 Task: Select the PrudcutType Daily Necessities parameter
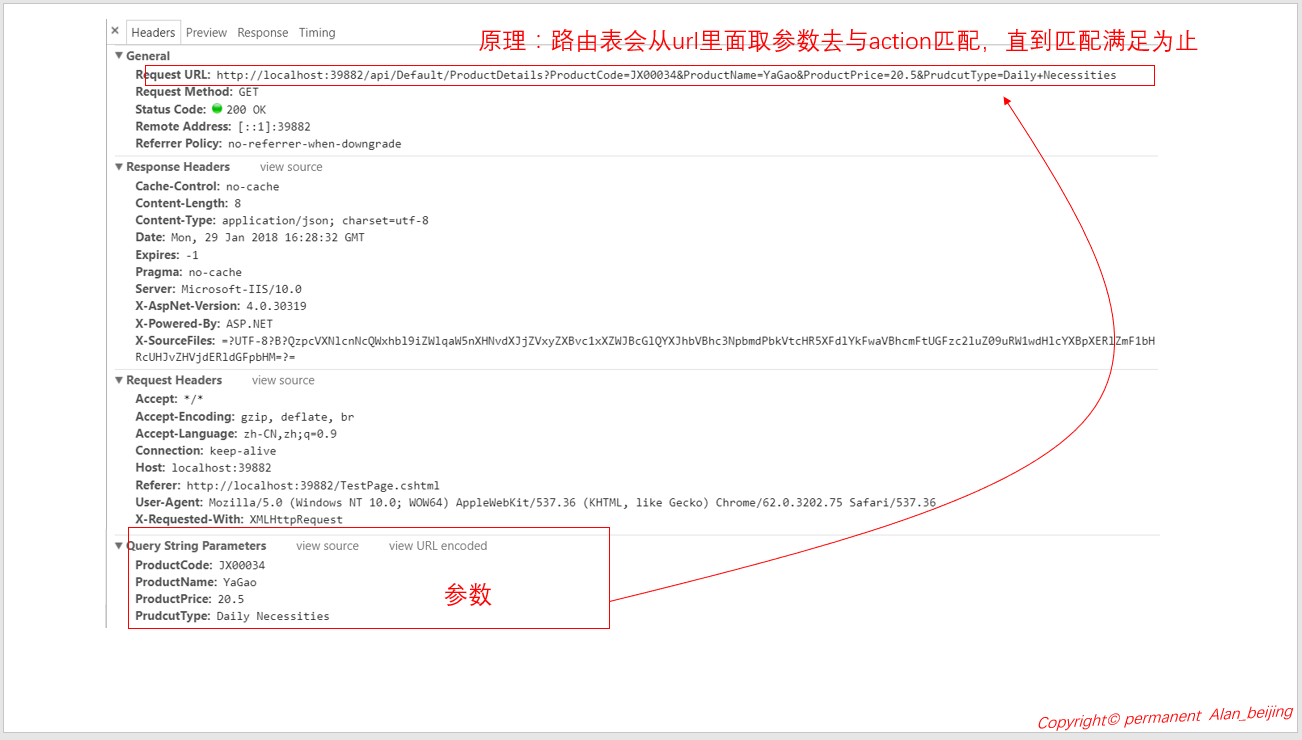pos(273,616)
